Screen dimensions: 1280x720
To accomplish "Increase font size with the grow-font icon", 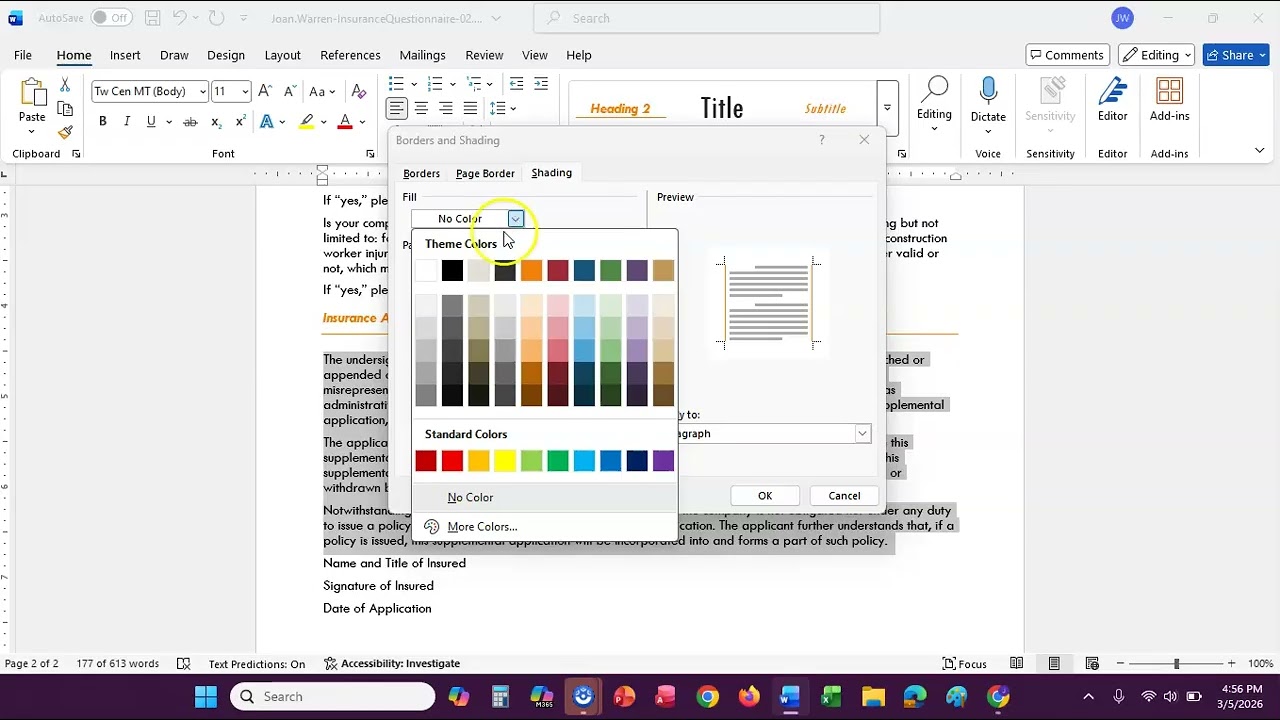I will (x=265, y=91).
